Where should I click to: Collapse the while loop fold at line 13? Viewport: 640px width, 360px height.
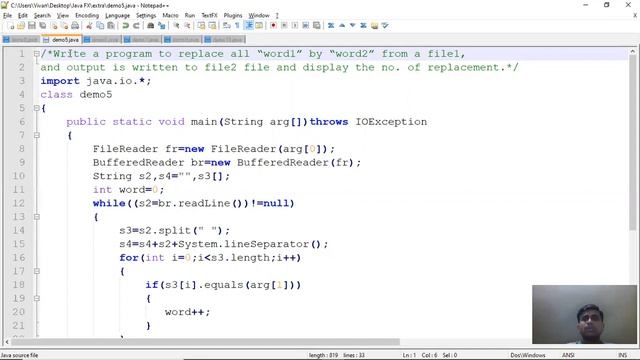(x=37, y=217)
